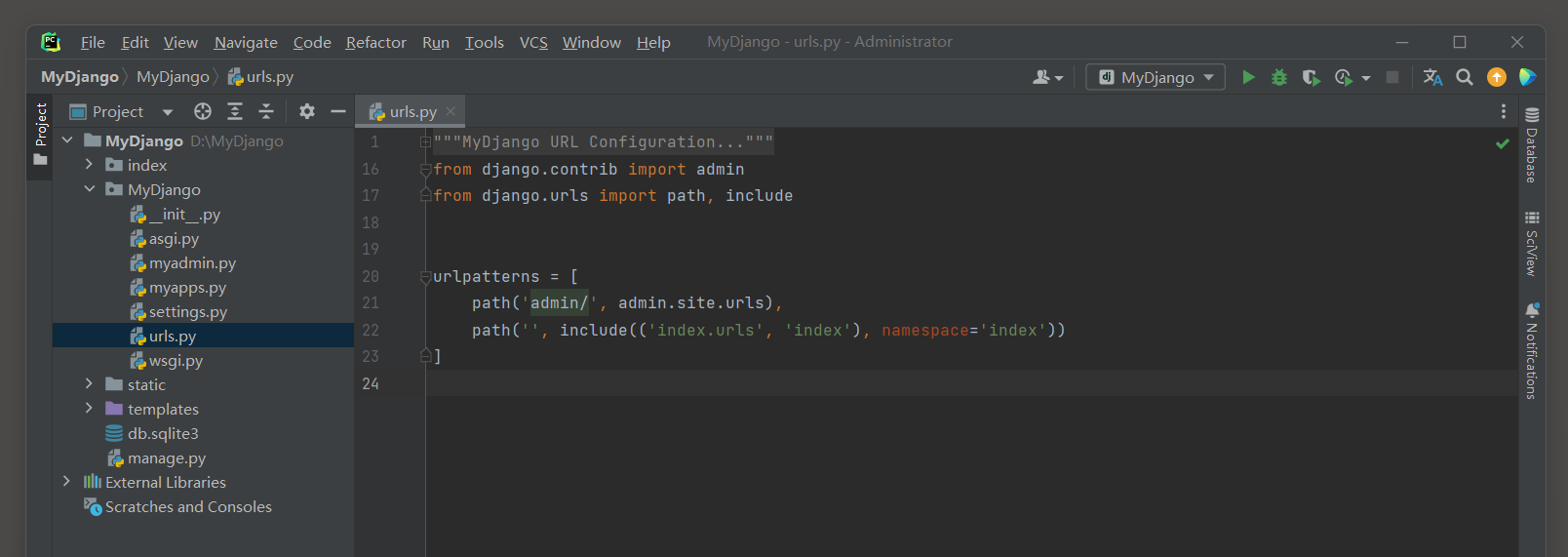The width and height of the screenshot is (1568, 557).
Task: Open the Help menu
Action: [653, 42]
